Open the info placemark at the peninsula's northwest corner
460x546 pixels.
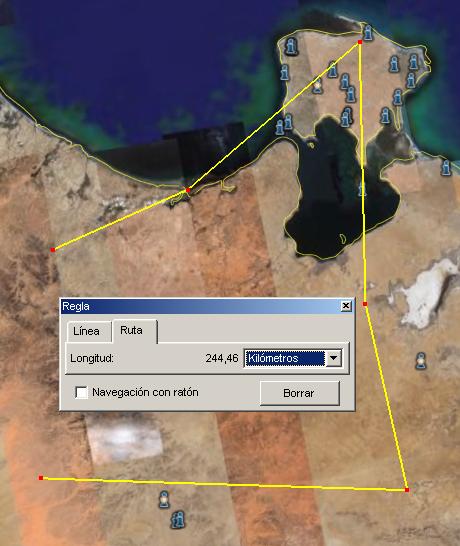[290, 46]
